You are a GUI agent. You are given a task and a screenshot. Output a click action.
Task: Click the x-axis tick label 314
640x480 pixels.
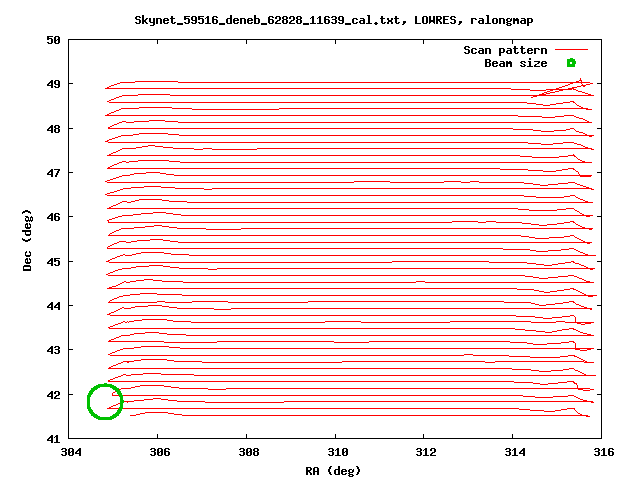click(x=515, y=452)
